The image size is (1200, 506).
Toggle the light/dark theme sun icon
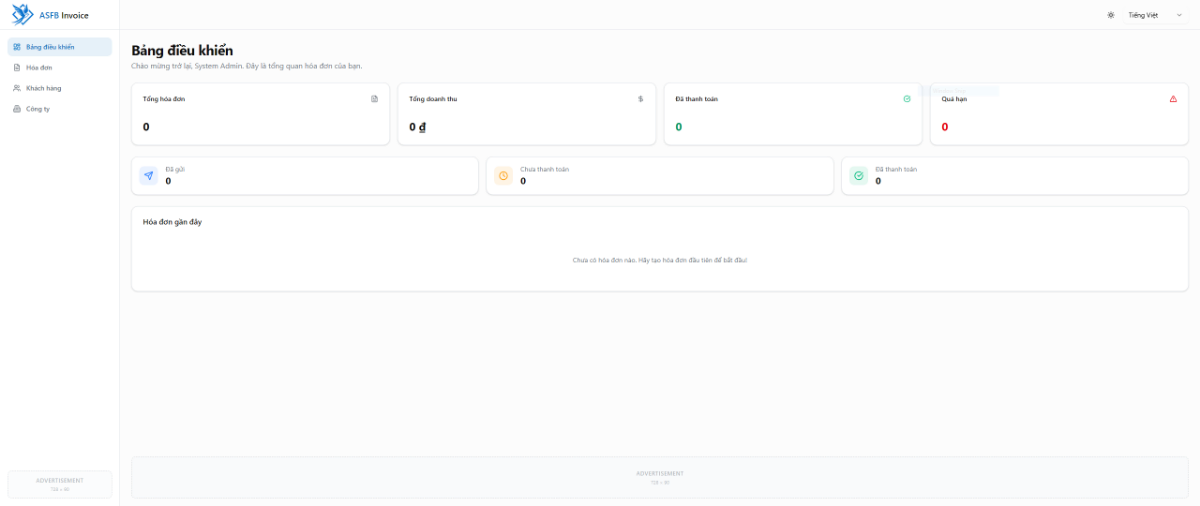pos(1111,15)
